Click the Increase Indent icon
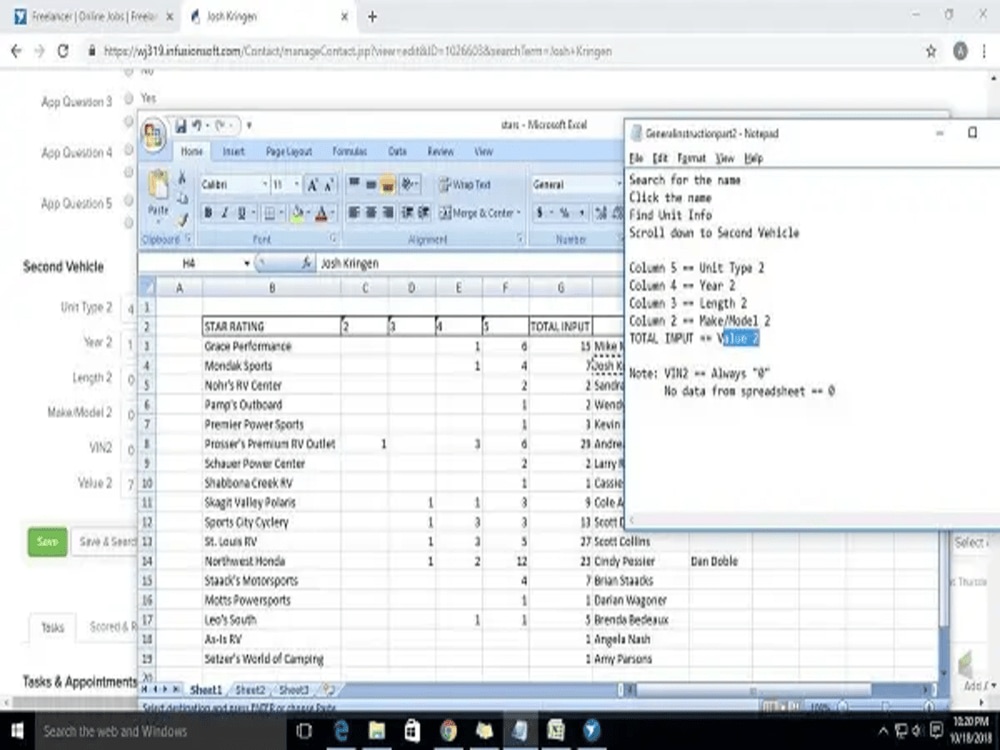 tap(423, 213)
